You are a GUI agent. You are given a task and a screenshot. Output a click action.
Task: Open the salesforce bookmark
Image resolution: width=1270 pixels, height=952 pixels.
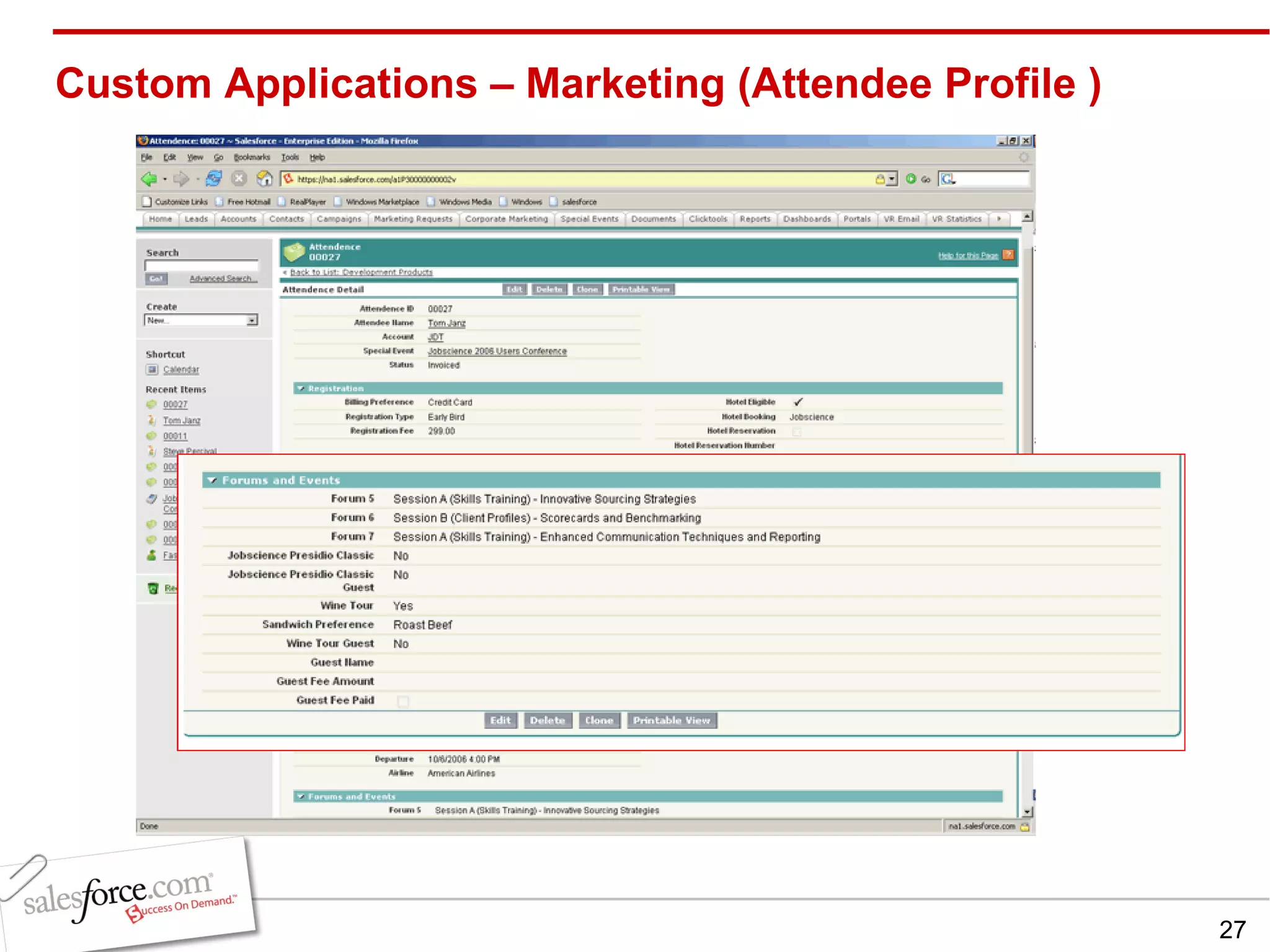click(573, 201)
